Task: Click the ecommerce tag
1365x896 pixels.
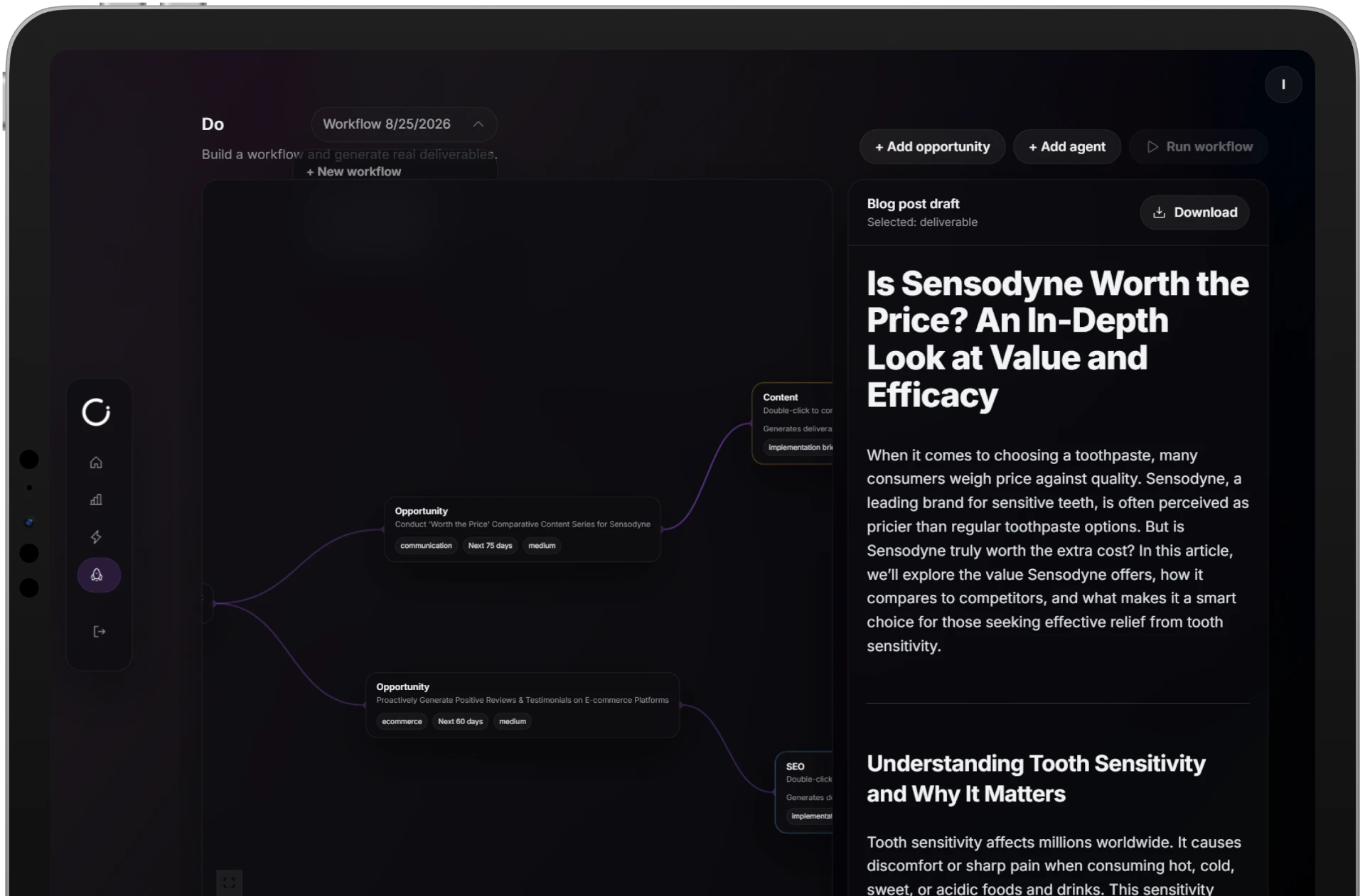Action: [x=402, y=721]
